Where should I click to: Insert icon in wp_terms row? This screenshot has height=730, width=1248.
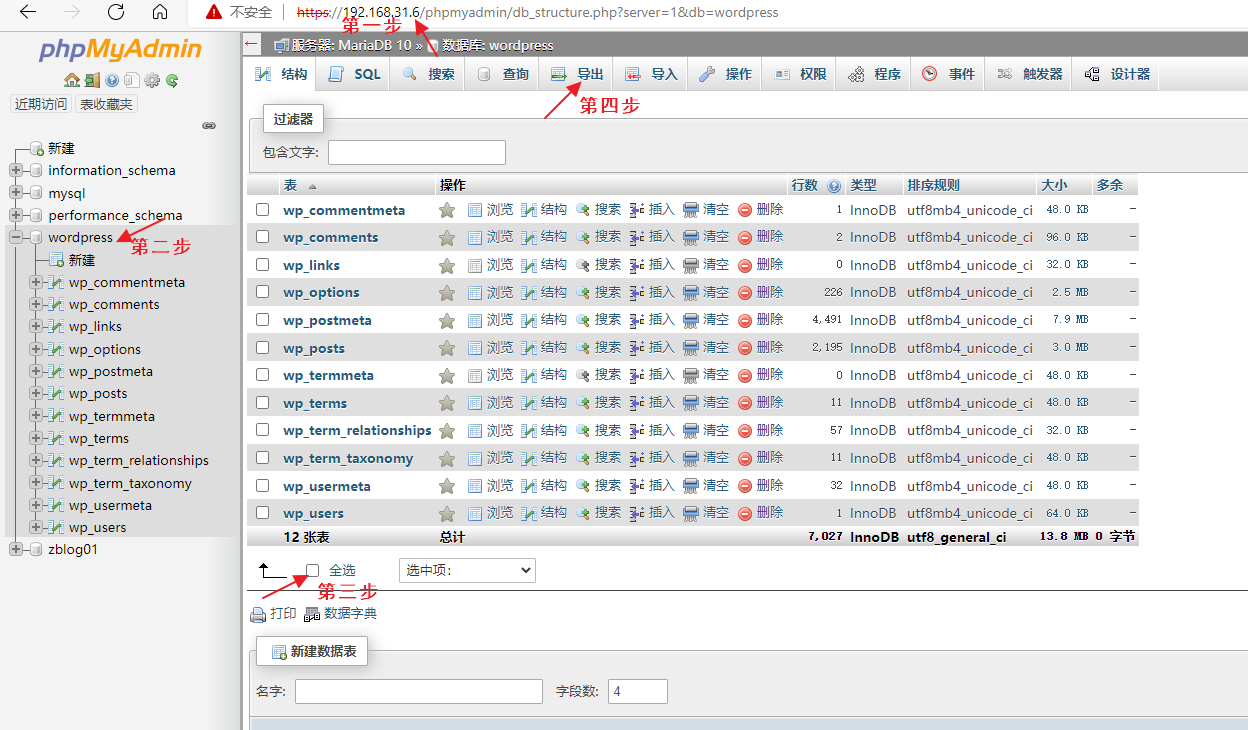[637, 403]
